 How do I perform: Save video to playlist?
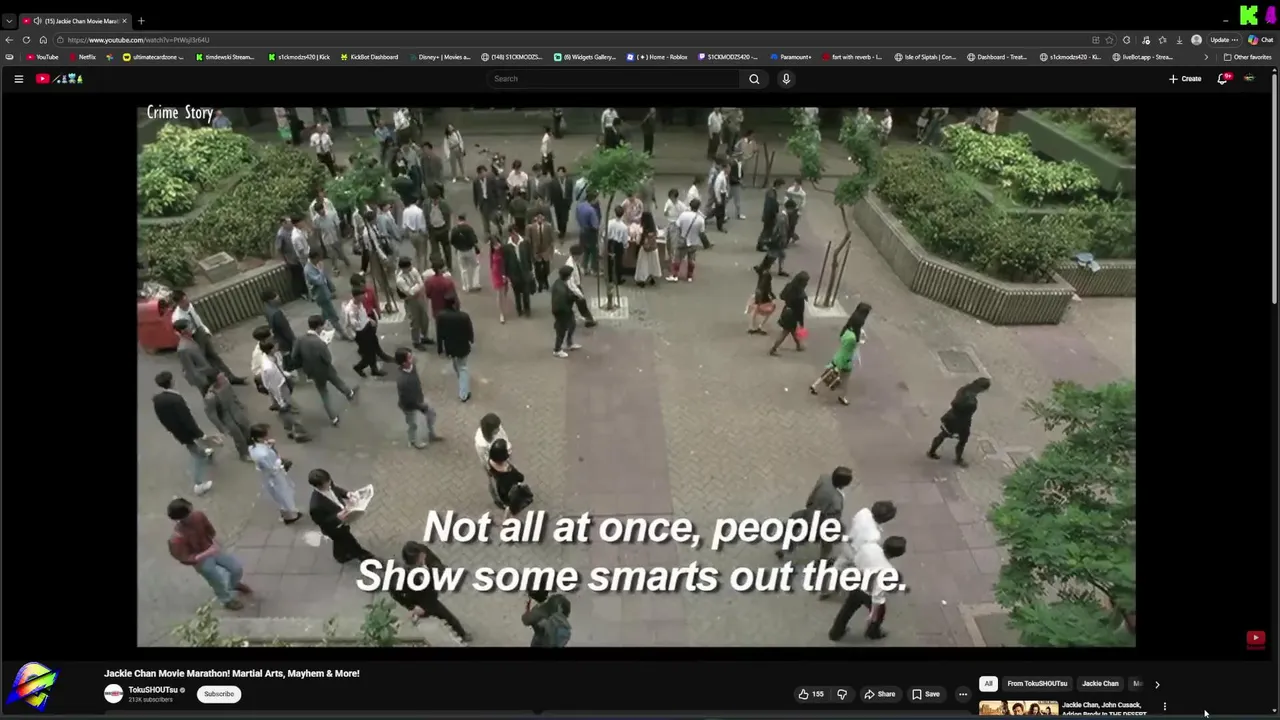[926, 694]
